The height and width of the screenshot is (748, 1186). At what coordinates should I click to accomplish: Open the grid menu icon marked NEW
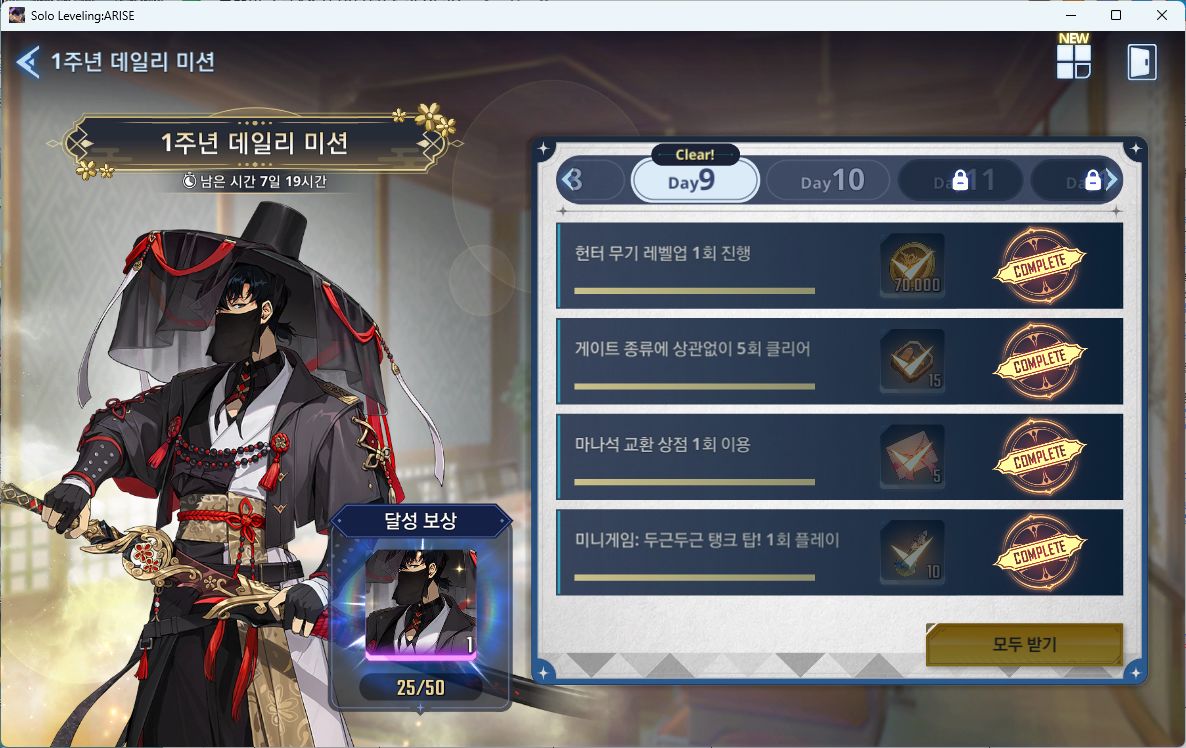[x=1073, y=60]
